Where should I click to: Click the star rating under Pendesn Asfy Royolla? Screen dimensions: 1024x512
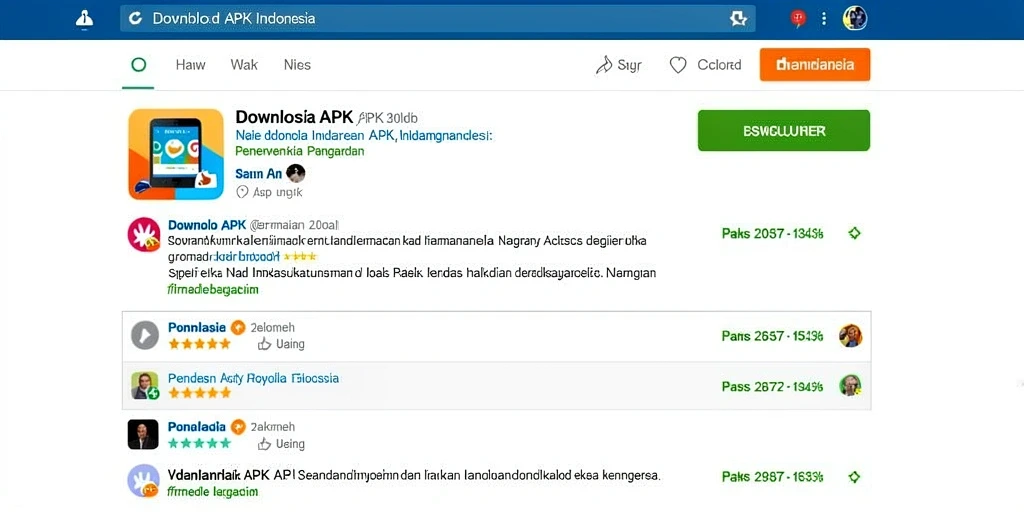(199, 392)
